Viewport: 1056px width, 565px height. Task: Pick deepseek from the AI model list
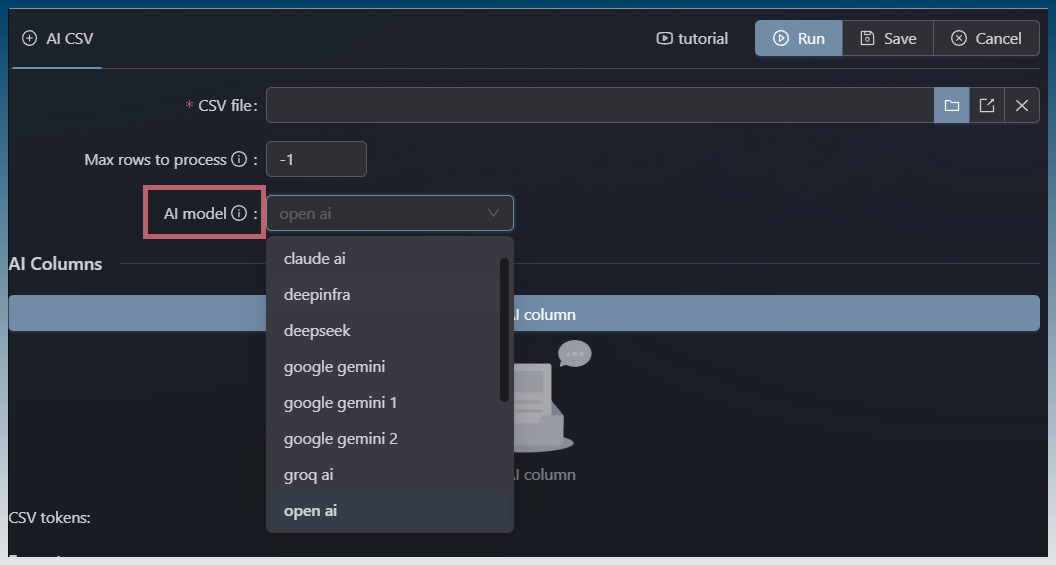point(317,330)
